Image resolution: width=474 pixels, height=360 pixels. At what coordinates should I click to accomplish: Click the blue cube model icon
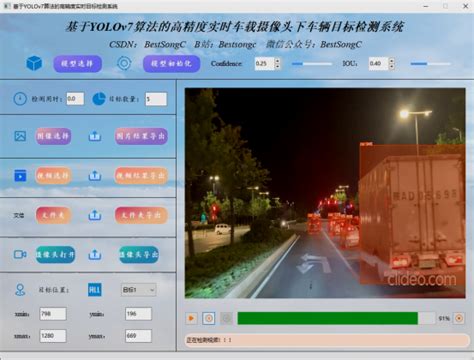[x=34, y=63]
